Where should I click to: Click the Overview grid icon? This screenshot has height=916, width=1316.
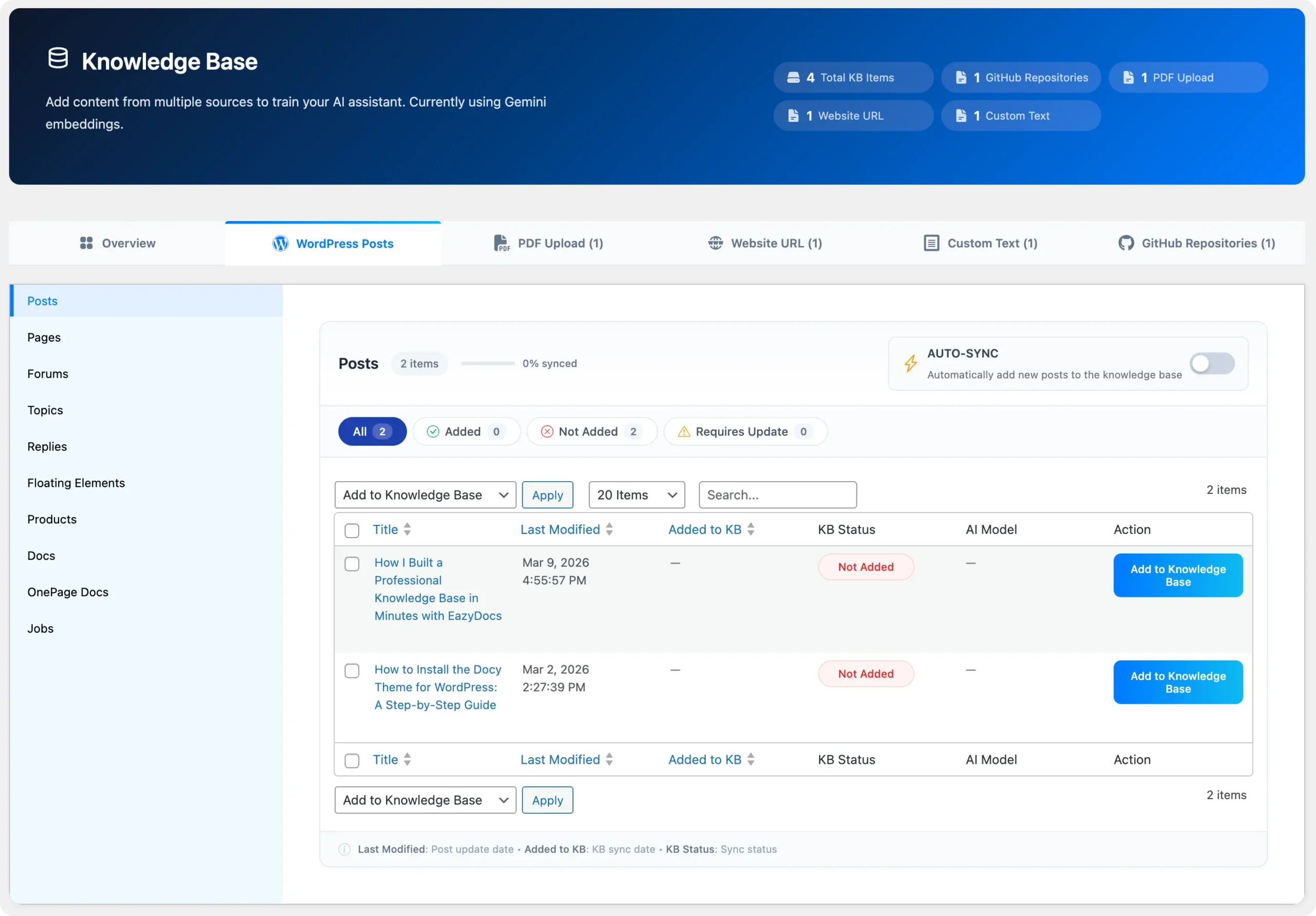tap(86, 243)
